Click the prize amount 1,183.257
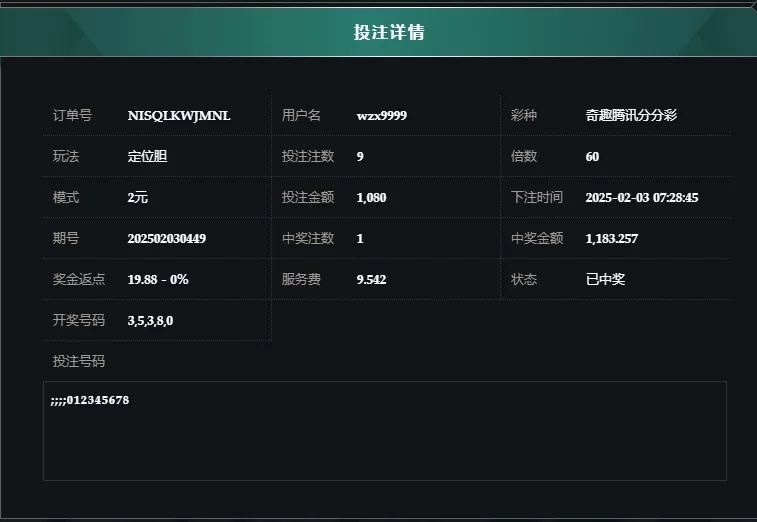The height and width of the screenshot is (522, 757). coord(611,239)
